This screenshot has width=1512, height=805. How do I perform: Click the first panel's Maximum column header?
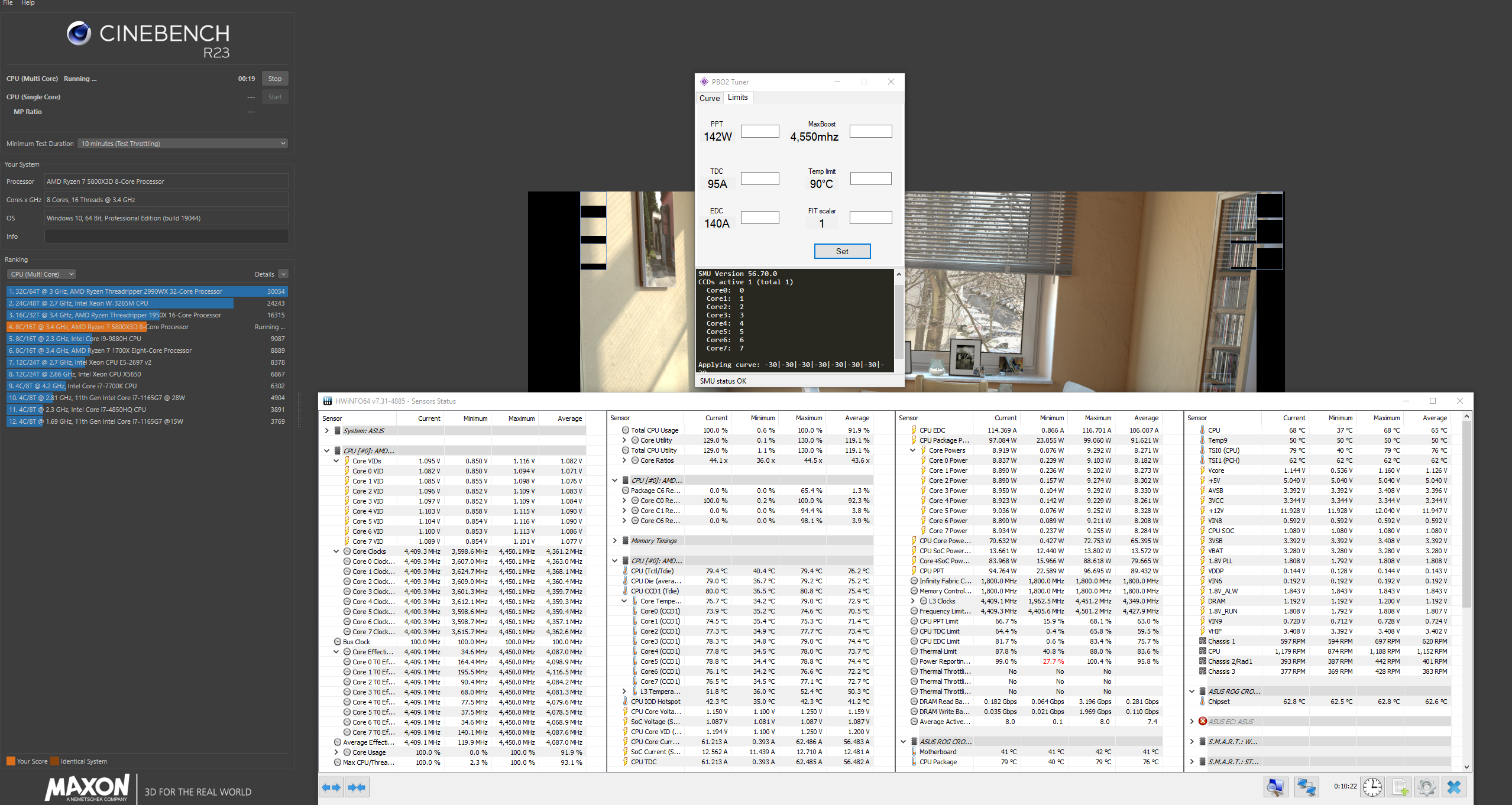click(x=521, y=418)
